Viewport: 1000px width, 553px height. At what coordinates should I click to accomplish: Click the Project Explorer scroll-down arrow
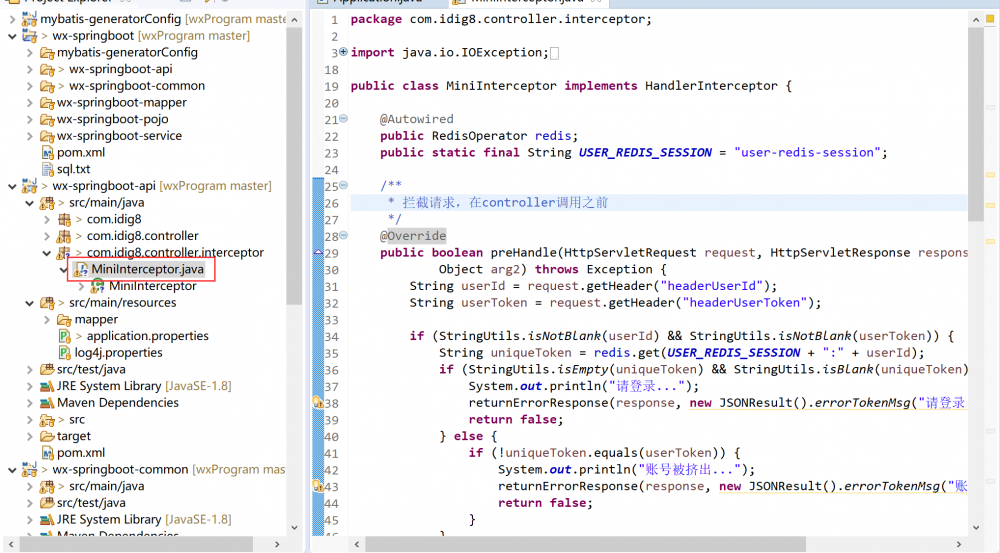pos(294,527)
